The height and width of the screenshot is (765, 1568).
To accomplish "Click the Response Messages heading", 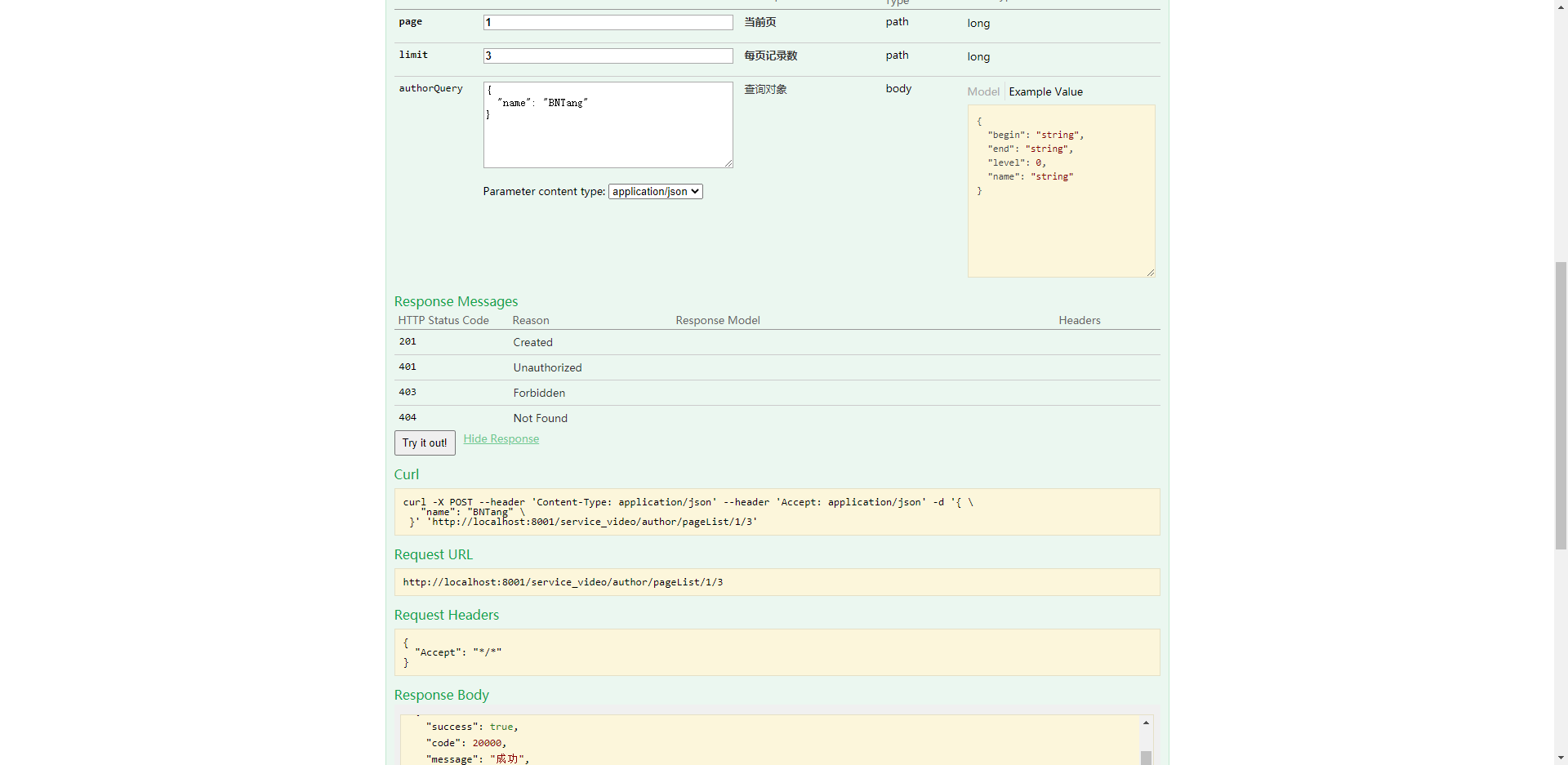I will [x=456, y=301].
